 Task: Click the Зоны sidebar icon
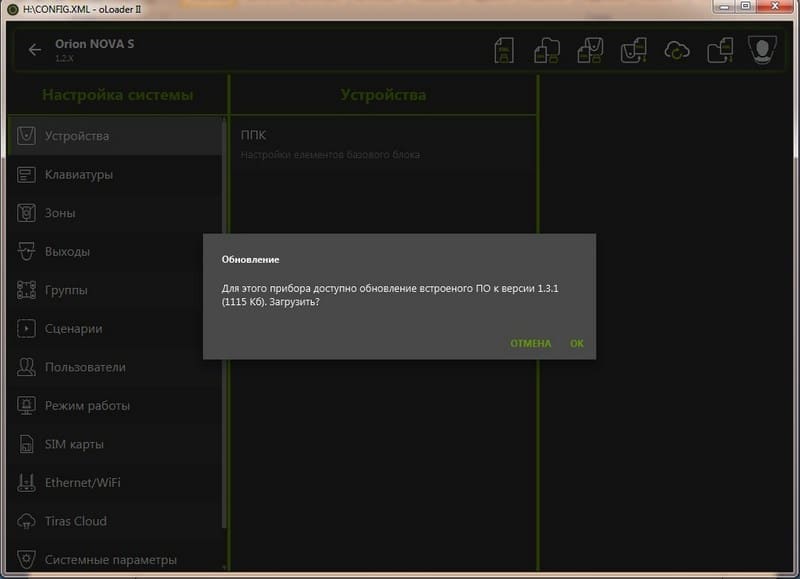(x=26, y=213)
